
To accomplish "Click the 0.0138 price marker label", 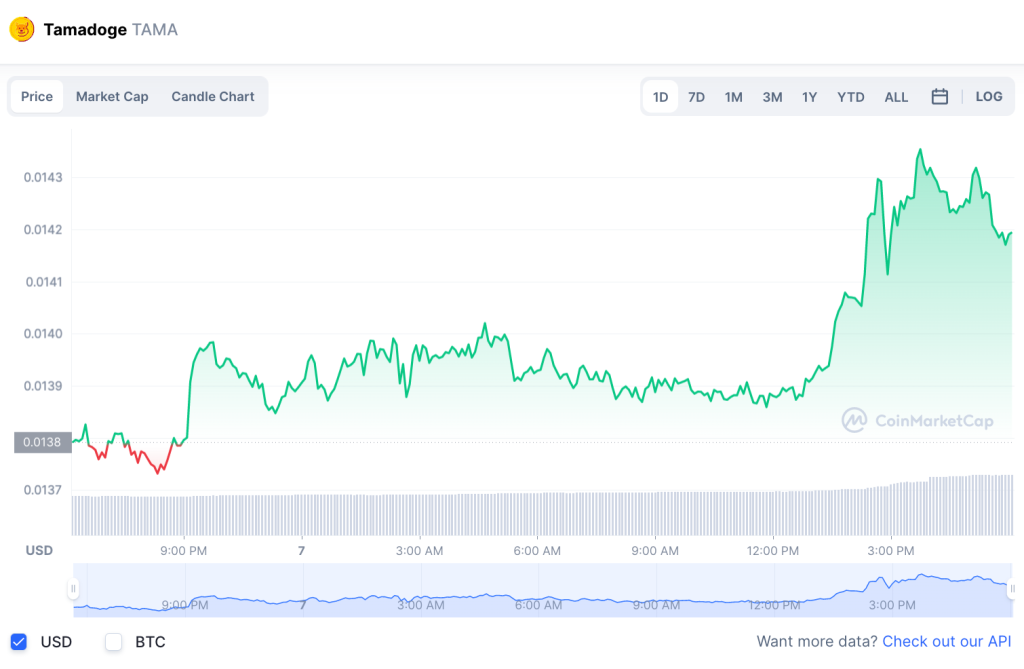I will pyautogui.click(x=42, y=442).
